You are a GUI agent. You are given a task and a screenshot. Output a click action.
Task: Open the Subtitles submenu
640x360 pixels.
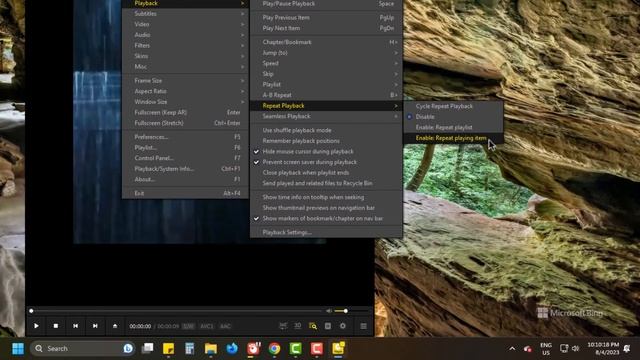point(185,13)
